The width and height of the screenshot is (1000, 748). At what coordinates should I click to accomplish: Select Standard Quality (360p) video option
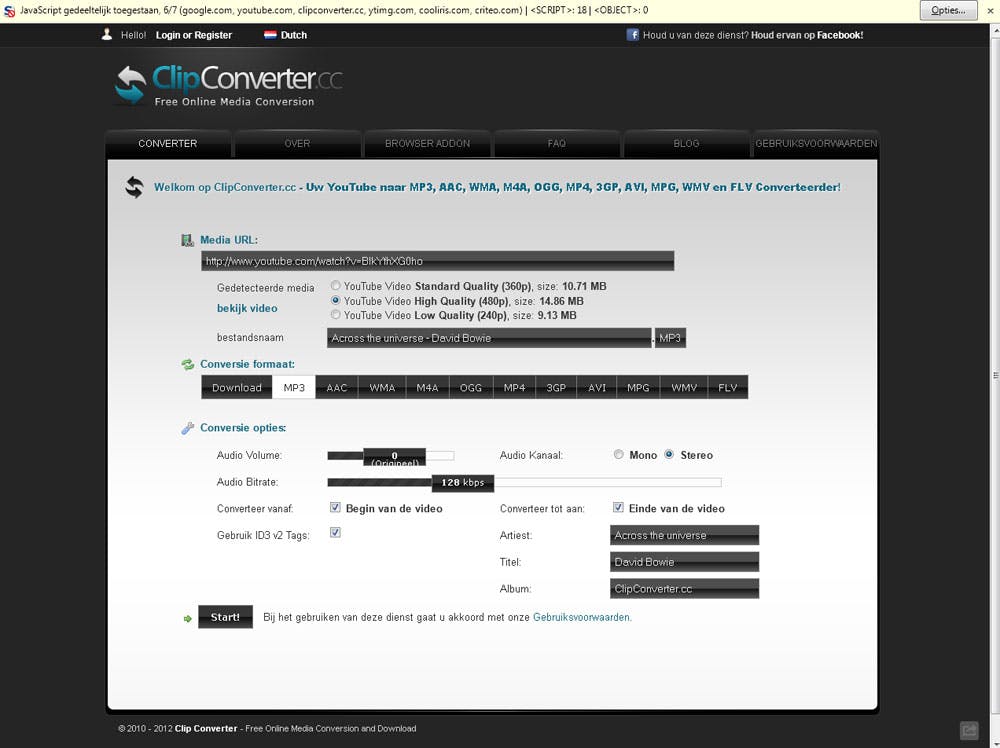click(x=335, y=286)
